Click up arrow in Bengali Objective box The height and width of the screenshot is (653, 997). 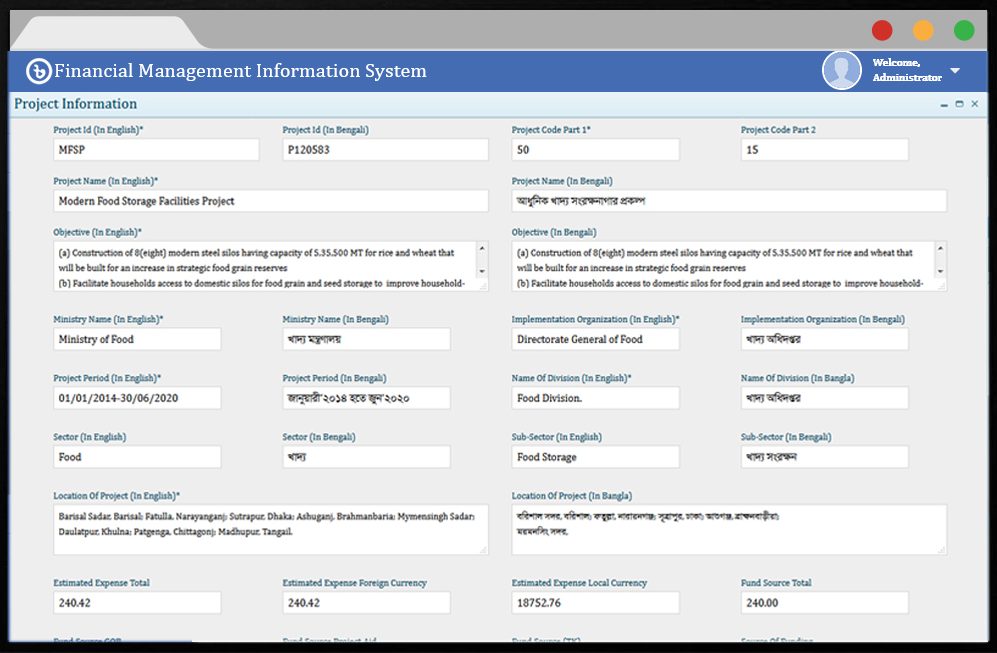click(x=940, y=248)
